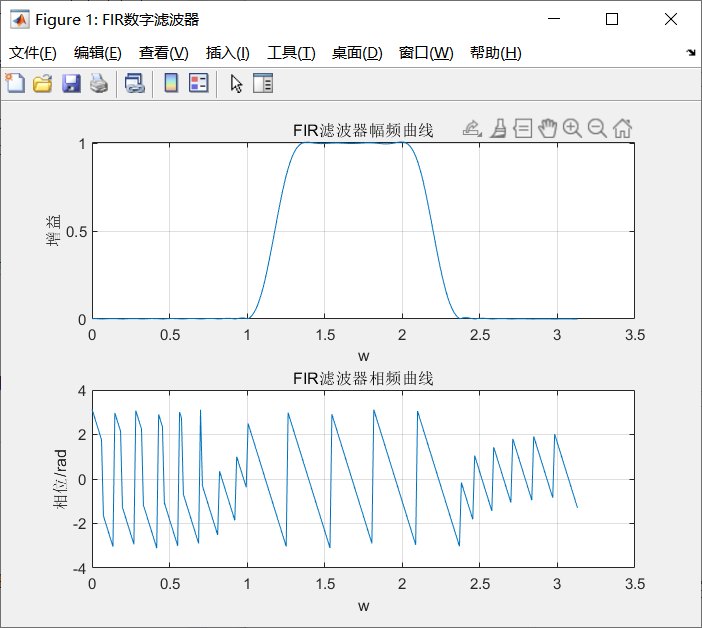Open the 帮助(H) menu
The image size is (702, 628).
(x=496, y=53)
